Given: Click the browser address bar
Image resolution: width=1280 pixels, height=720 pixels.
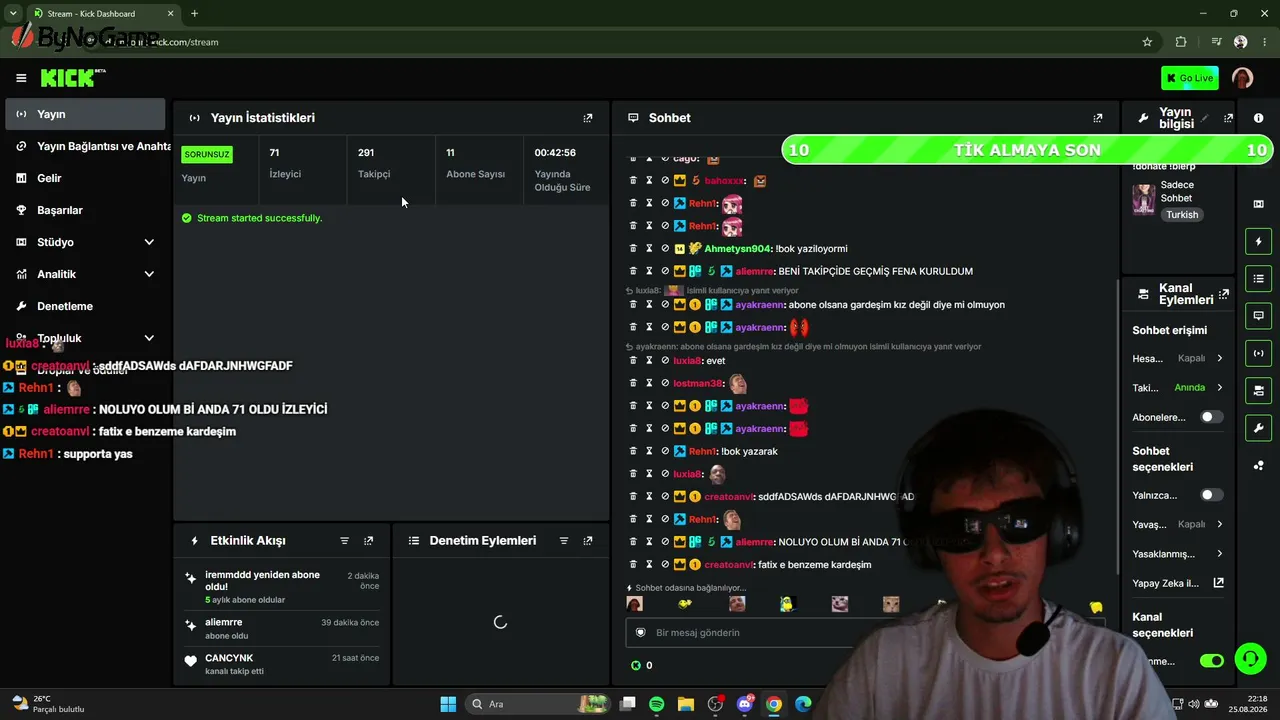Looking at the screenshot, I should pos(640,42).
